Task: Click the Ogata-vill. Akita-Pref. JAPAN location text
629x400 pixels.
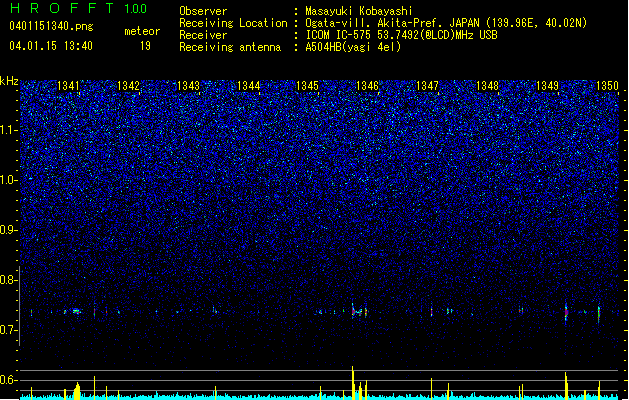Action: [446, 23]
